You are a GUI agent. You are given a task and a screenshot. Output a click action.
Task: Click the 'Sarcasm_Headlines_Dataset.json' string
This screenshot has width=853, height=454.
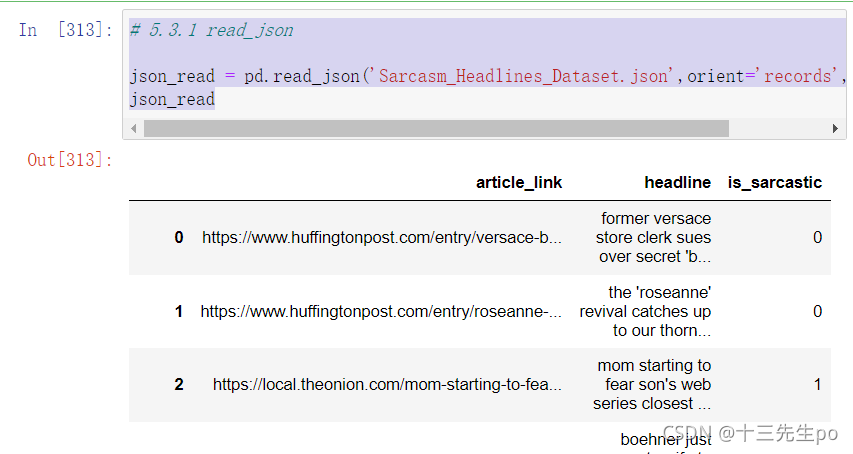[x=522, y=76]
